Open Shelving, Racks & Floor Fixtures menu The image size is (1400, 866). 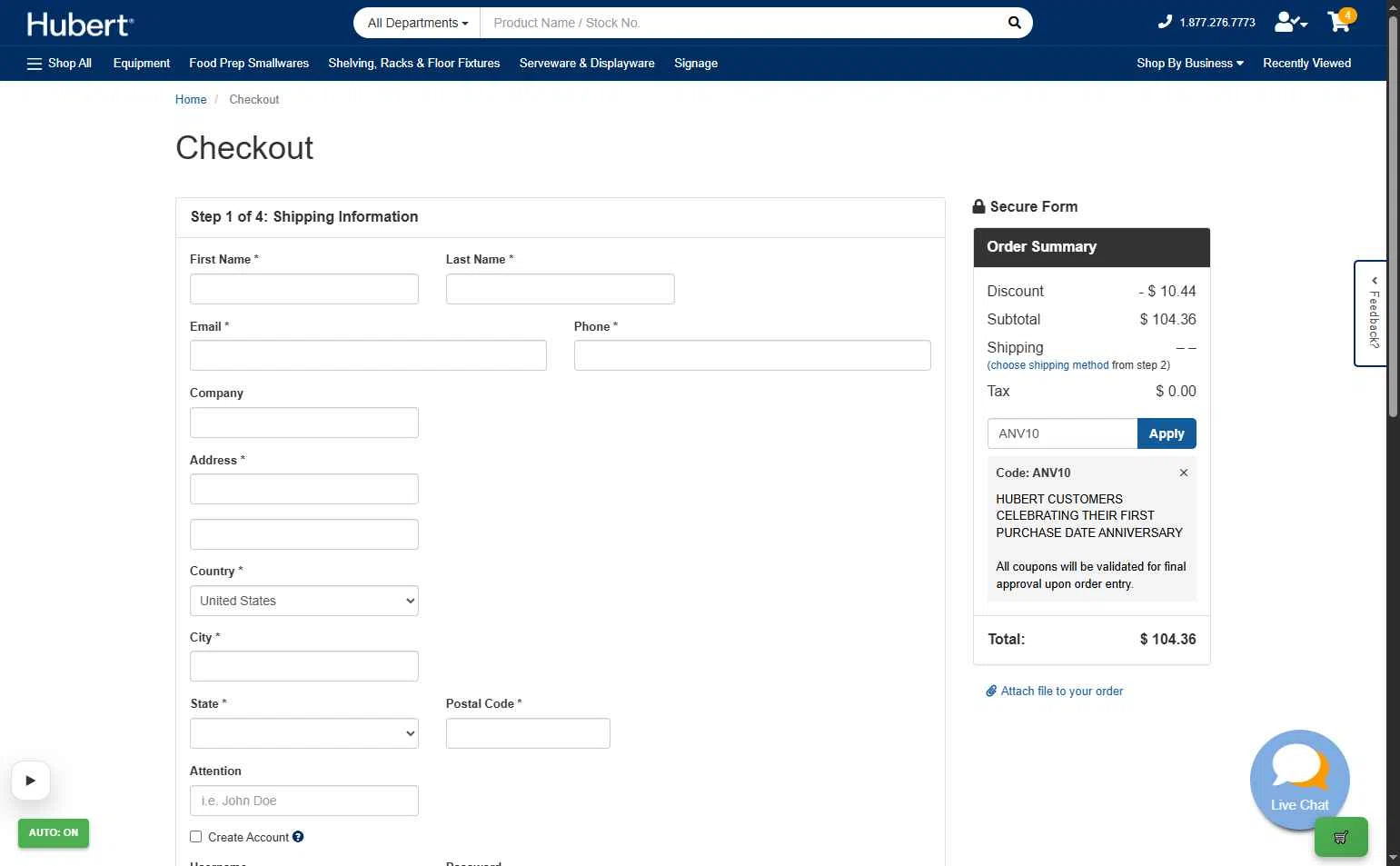414,64
